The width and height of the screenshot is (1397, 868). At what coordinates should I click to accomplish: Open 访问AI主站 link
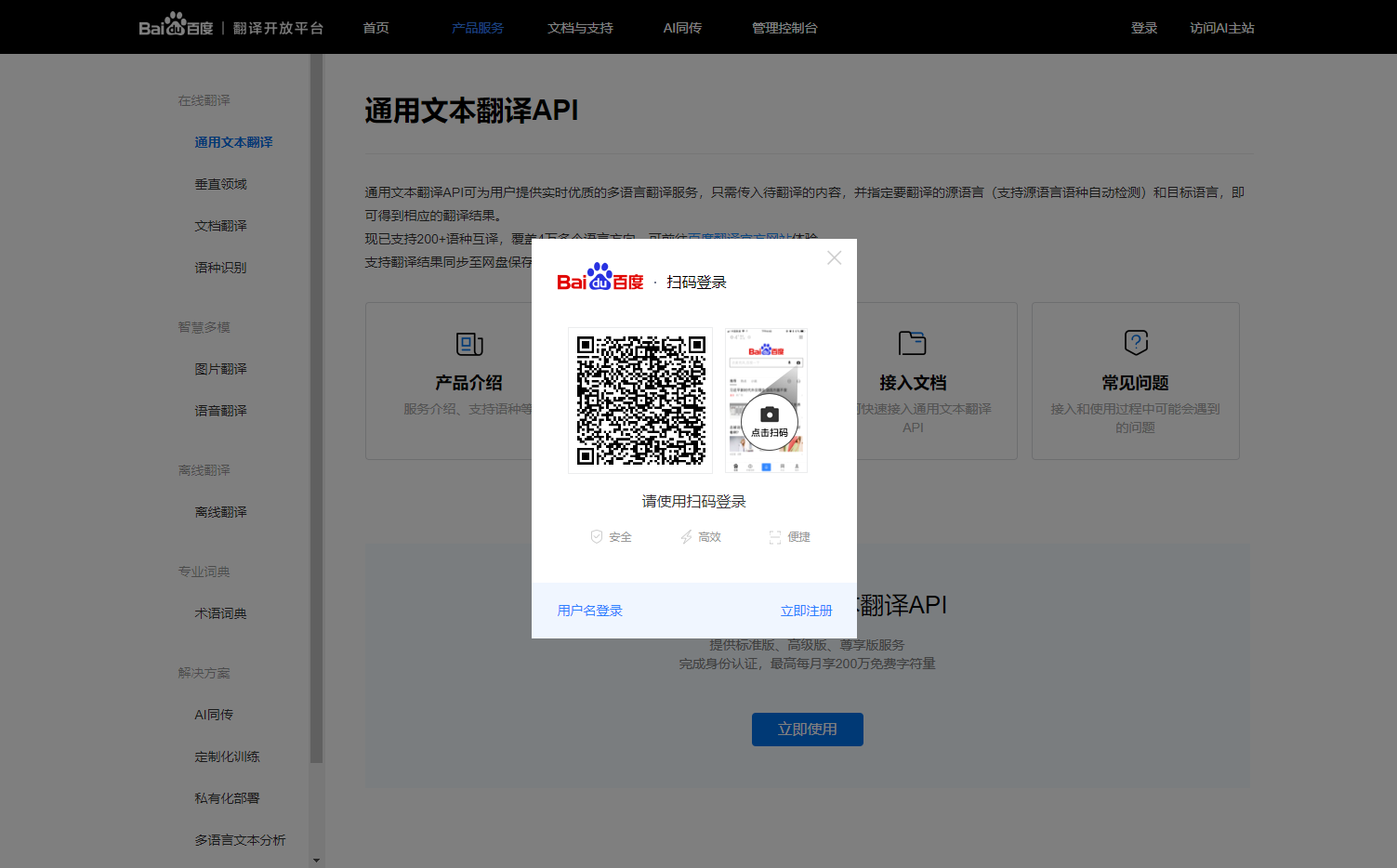point(1221,28)
